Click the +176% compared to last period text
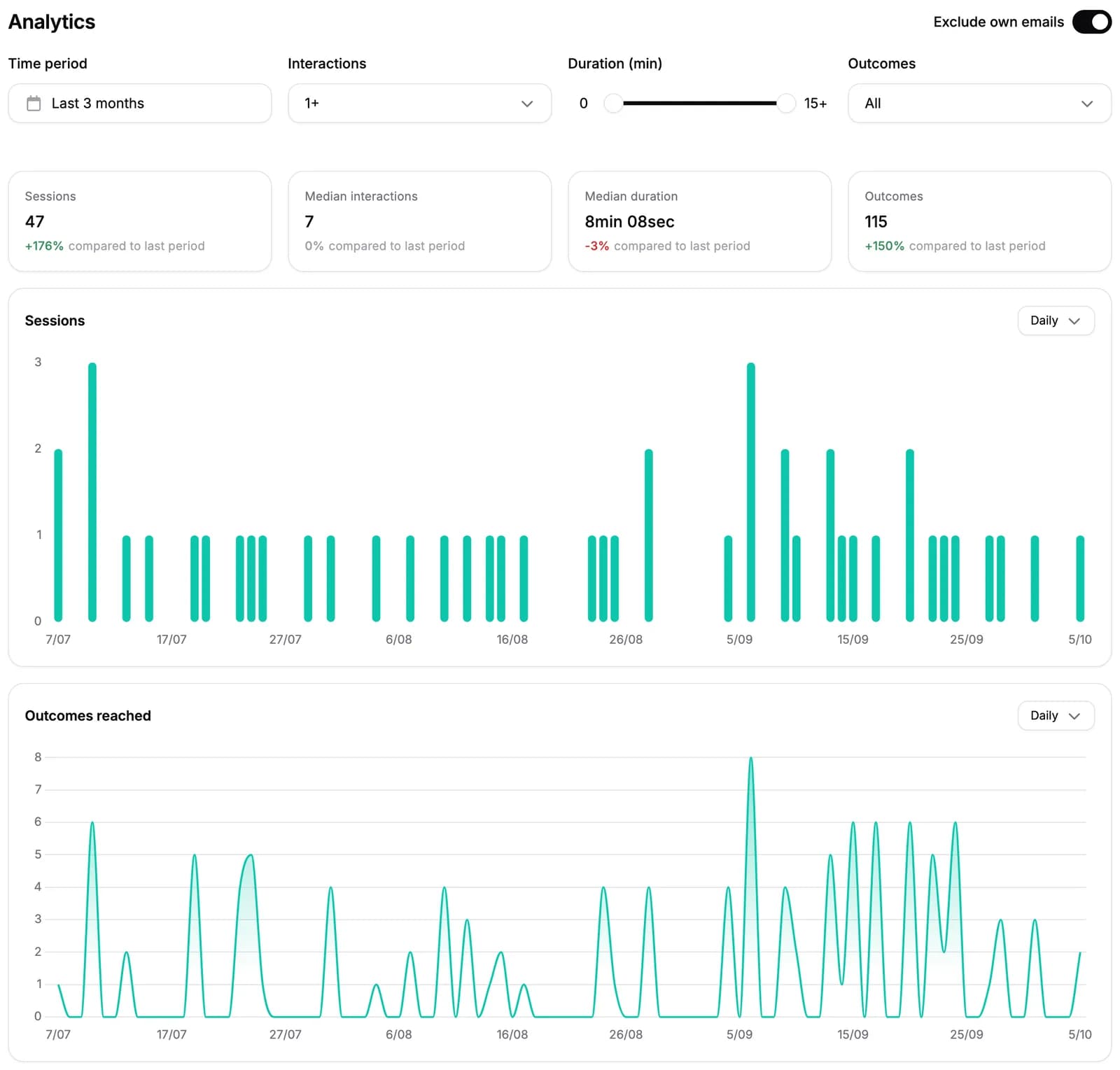The image size is (1120, 1070). [x=115, y=246]
